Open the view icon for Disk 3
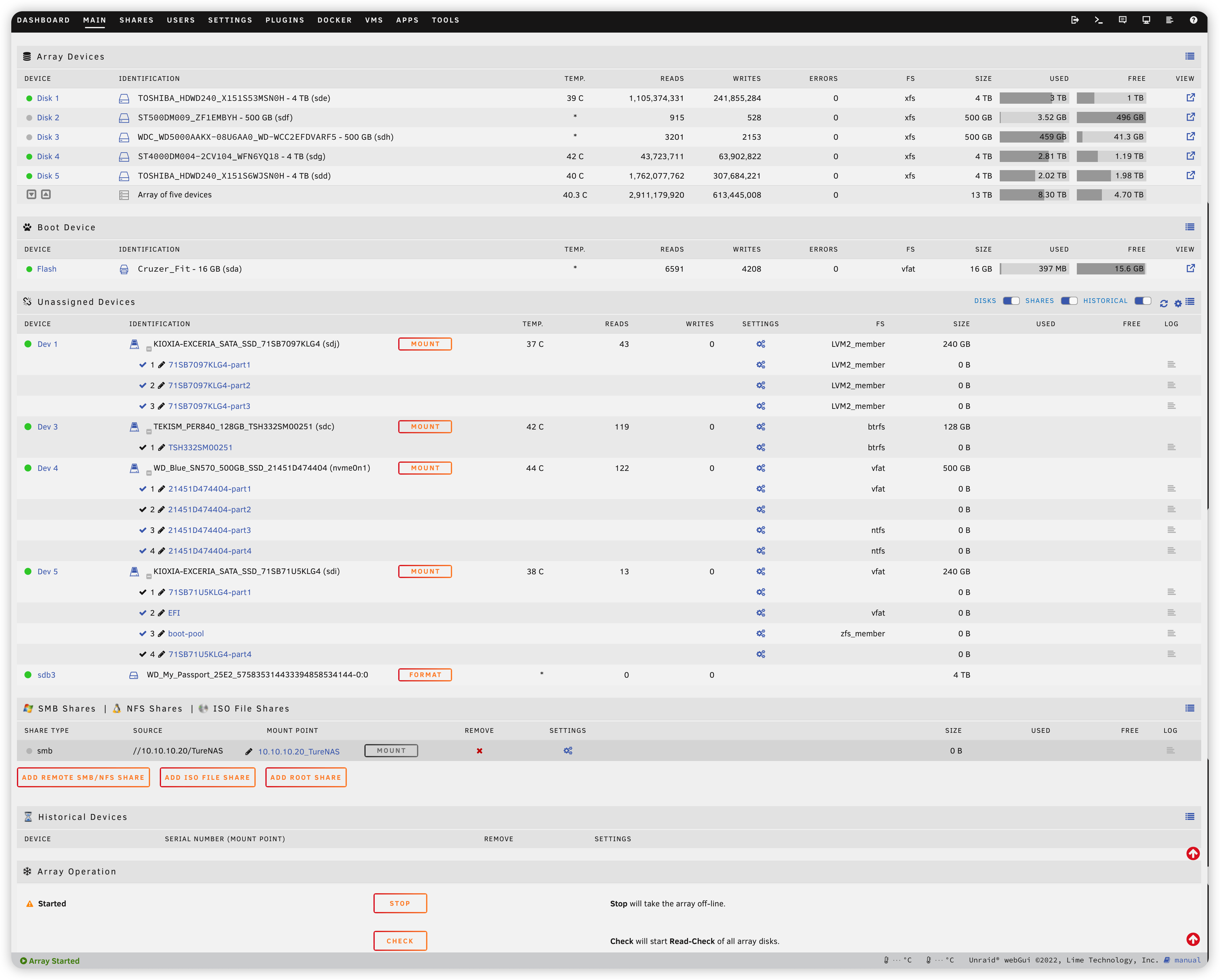Screen dimensions: 1220x980 point(1191,136)
